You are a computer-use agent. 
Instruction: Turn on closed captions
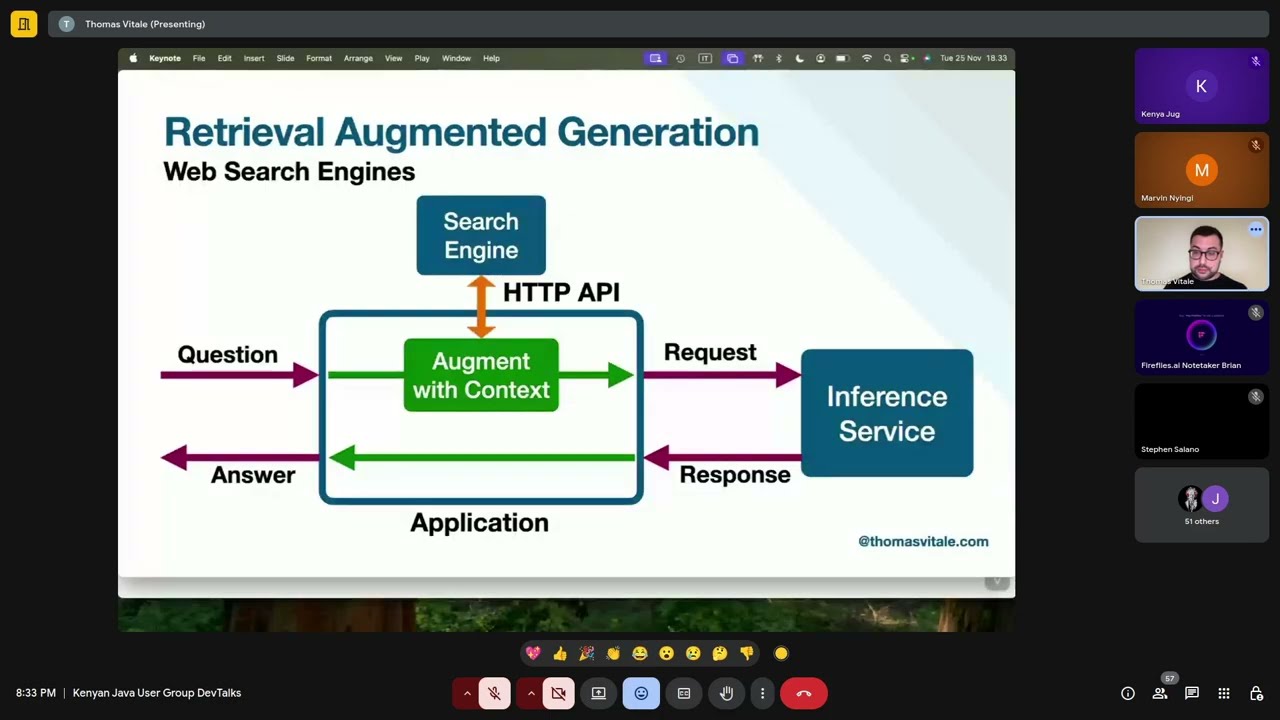(684, 693)
